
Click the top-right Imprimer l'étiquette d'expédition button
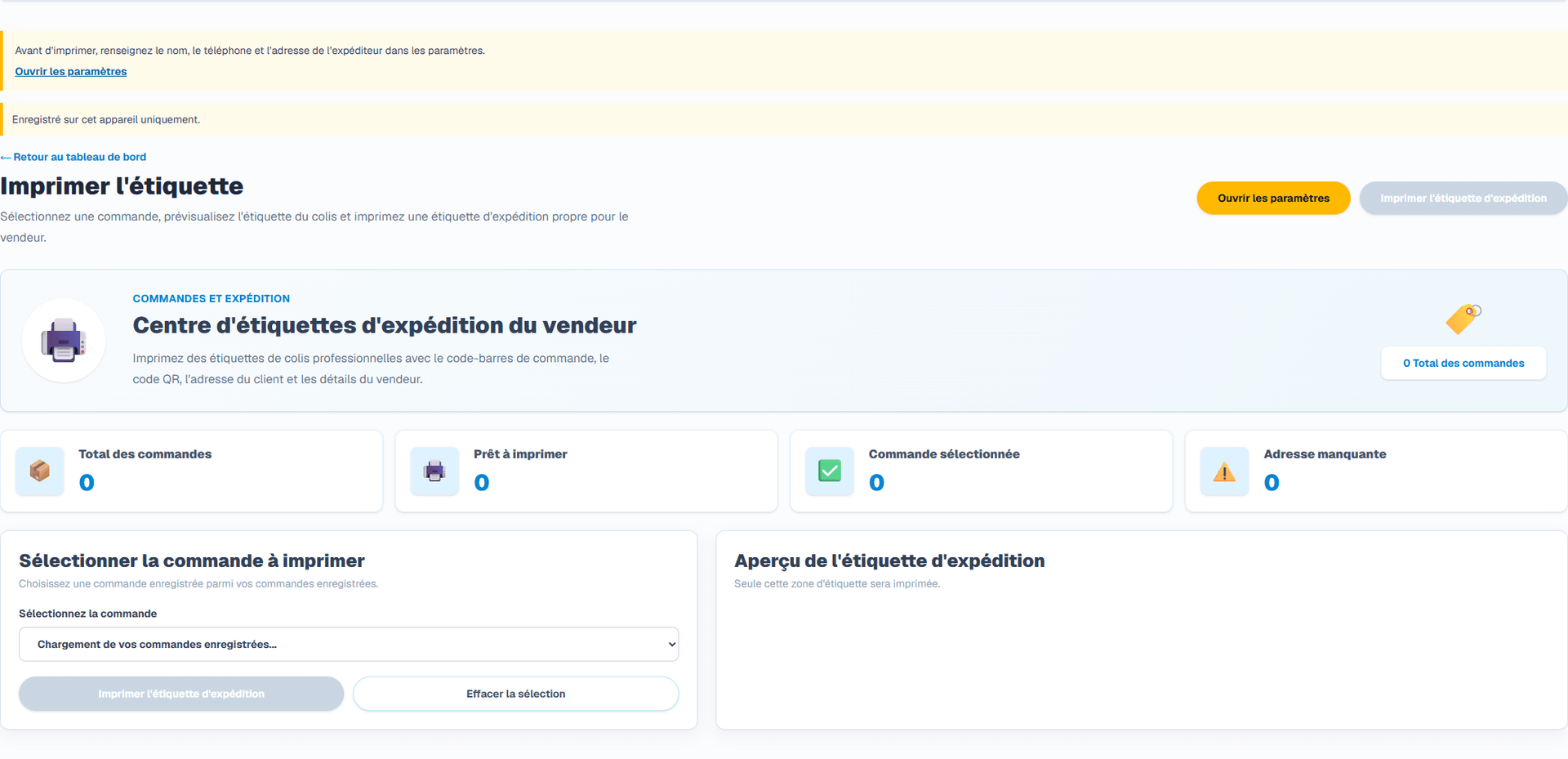tap(1463, 198)
